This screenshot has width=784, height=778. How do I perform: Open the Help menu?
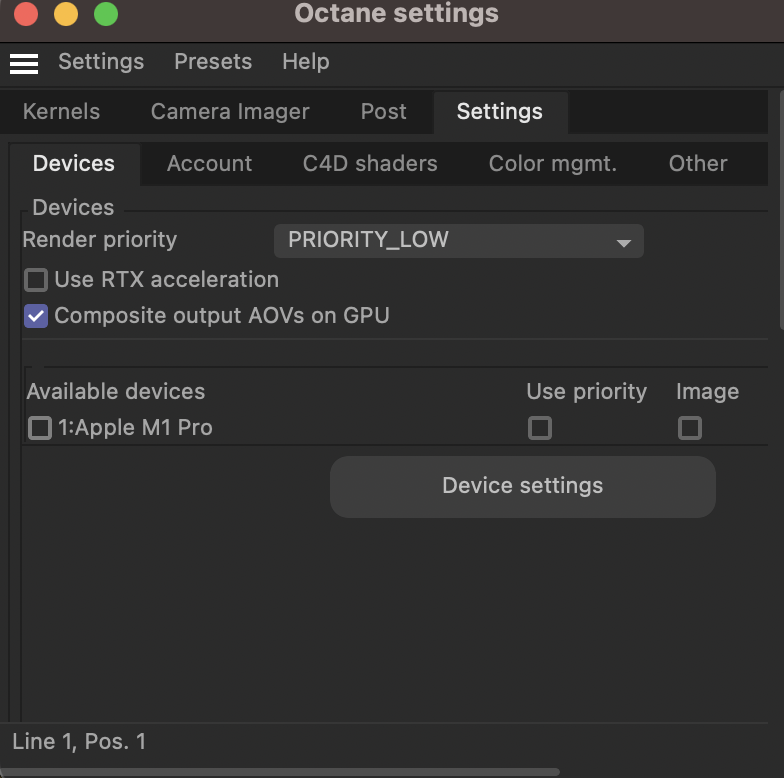coord(306,62)
